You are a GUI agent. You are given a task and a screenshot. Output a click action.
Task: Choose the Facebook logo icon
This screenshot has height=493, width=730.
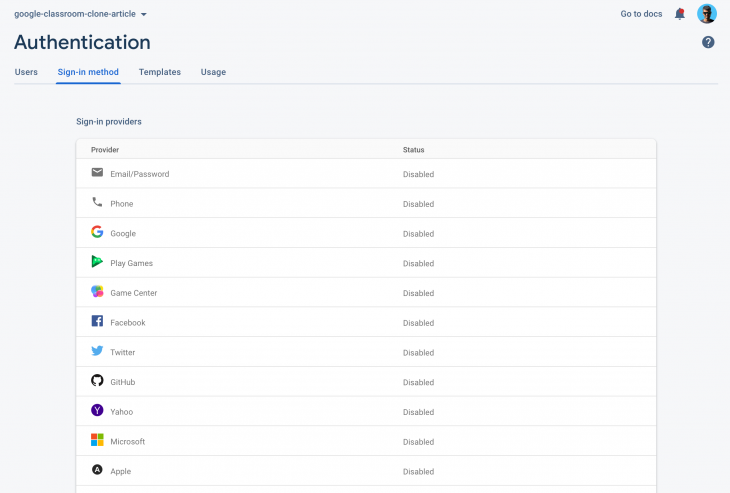click(x=97, y=321)
